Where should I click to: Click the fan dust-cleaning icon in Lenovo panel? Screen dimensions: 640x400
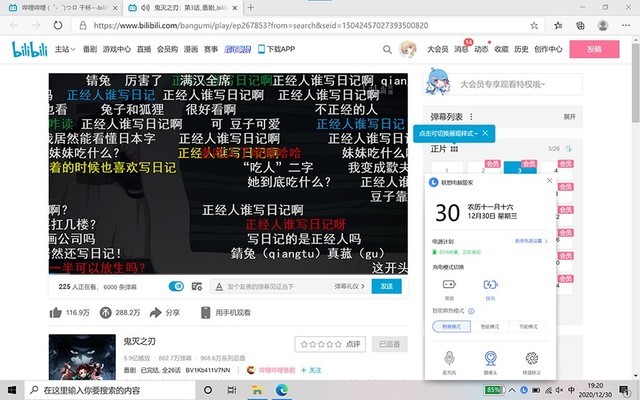(x=531, y=358)
